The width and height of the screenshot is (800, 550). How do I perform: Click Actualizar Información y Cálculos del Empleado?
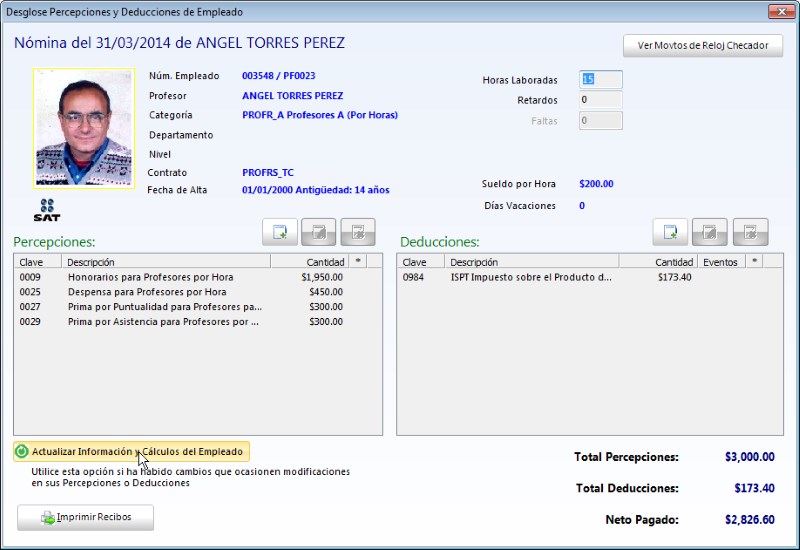(132, 452)
